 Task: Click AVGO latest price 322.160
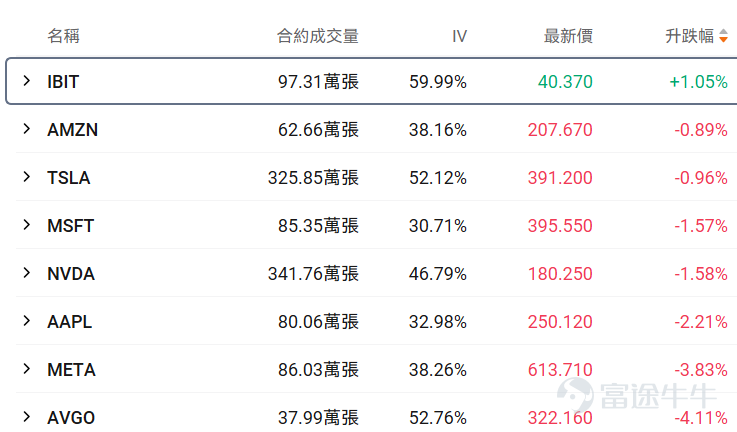click(560, 417)
